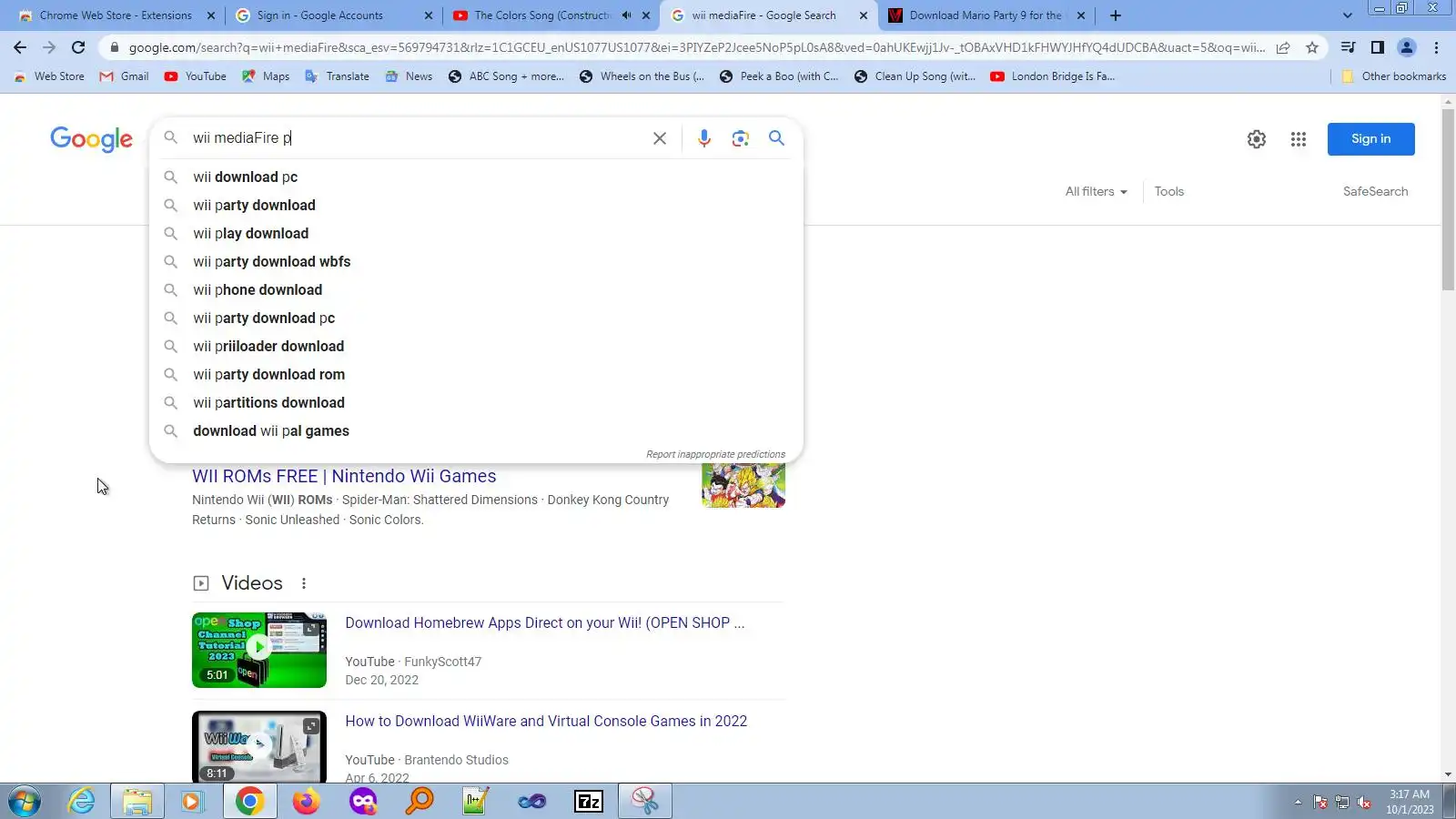Open a new browser tab
This screenshot has height=819, width=1456.
point(1116,15)
